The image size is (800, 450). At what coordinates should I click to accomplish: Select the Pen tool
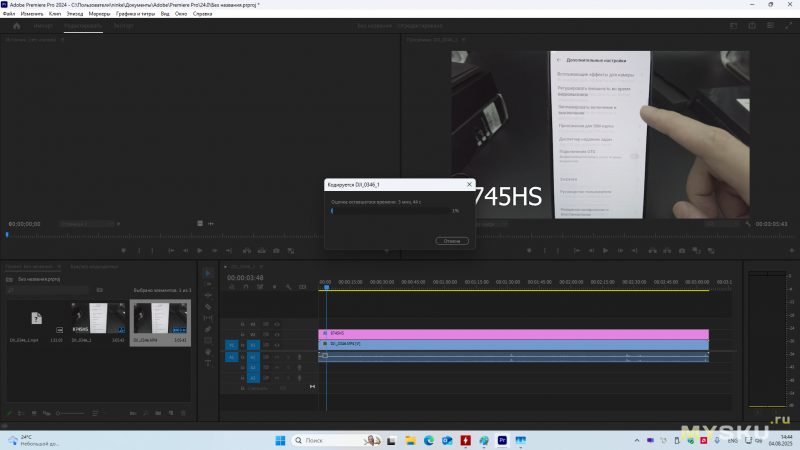[208, 329]
